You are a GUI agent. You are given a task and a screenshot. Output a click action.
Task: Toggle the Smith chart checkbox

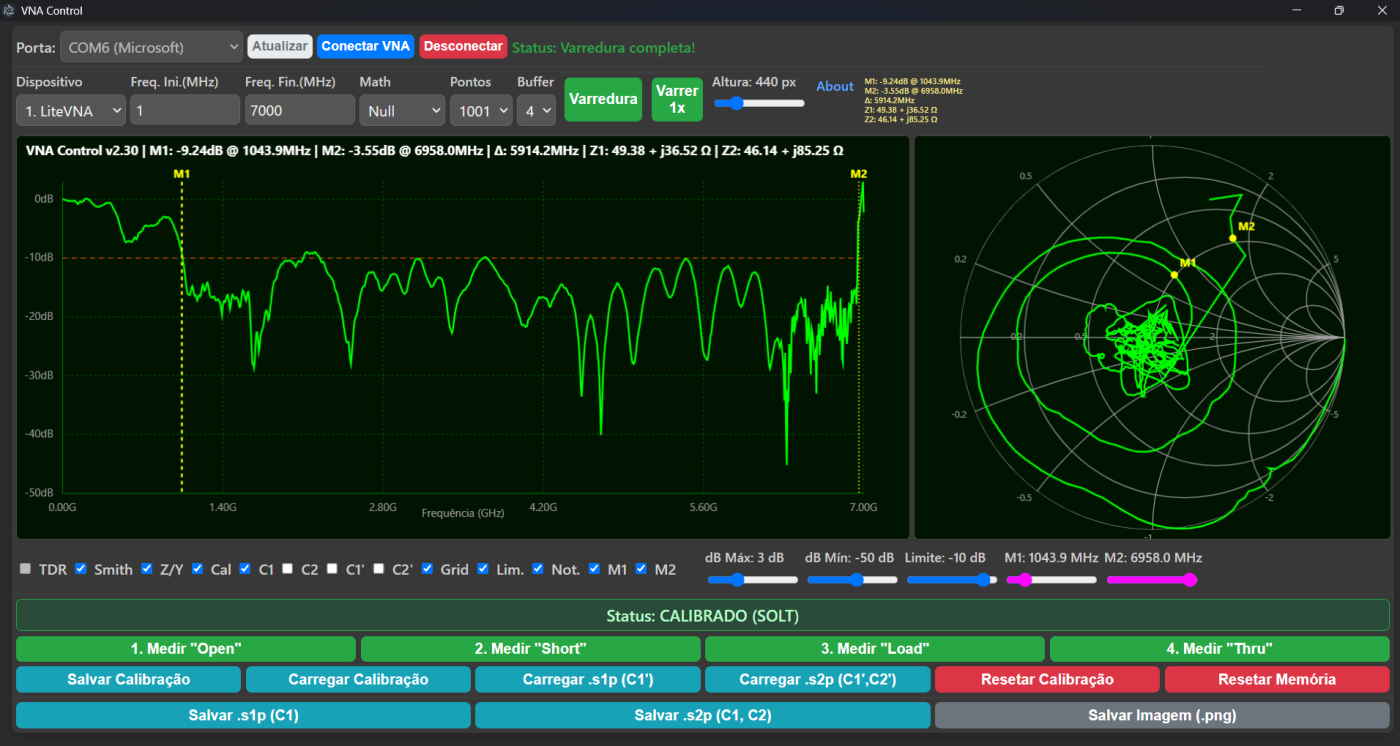[81, 569]
